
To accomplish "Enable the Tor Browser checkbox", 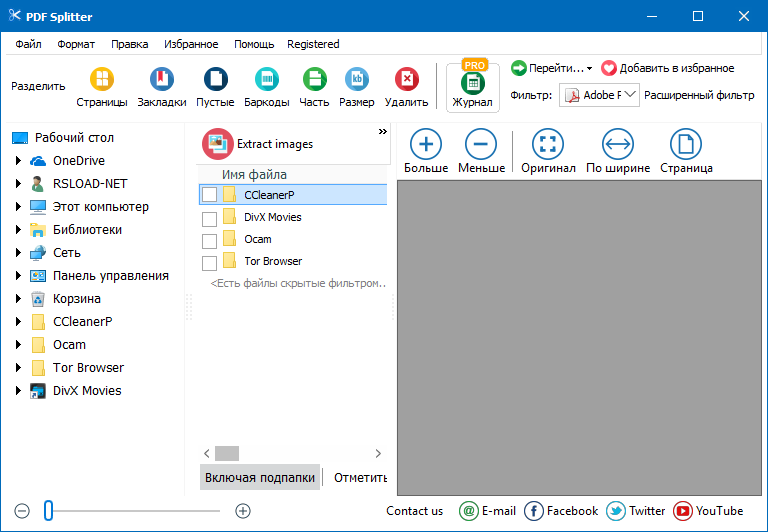I will point(209,263).
